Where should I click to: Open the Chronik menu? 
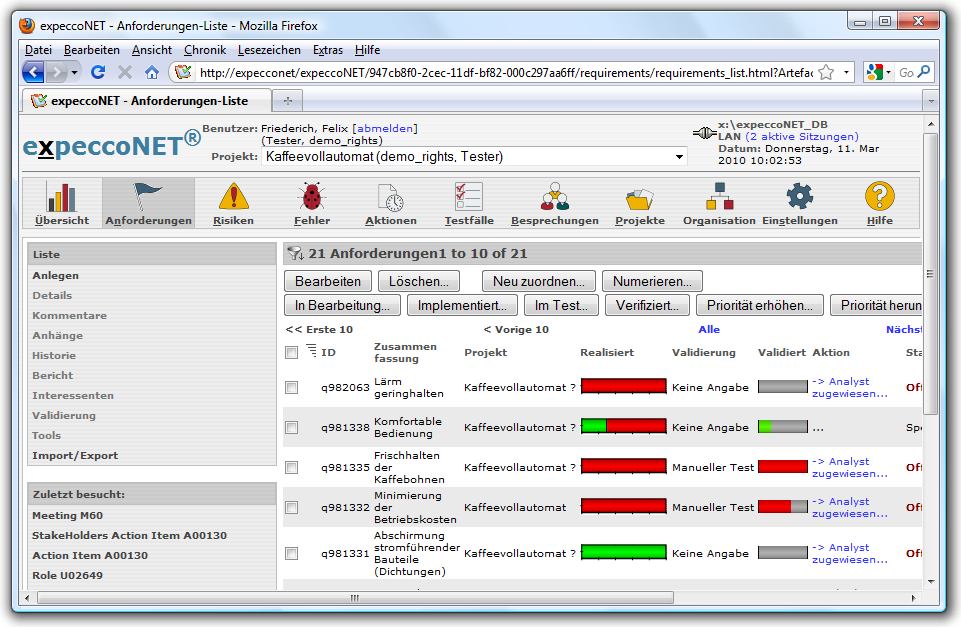point(205,50)
